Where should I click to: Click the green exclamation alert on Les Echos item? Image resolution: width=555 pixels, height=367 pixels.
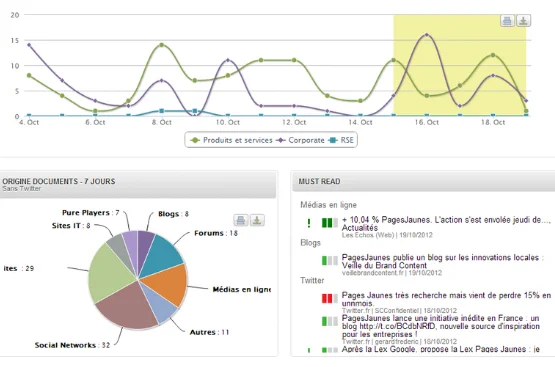tap(309, 223)
